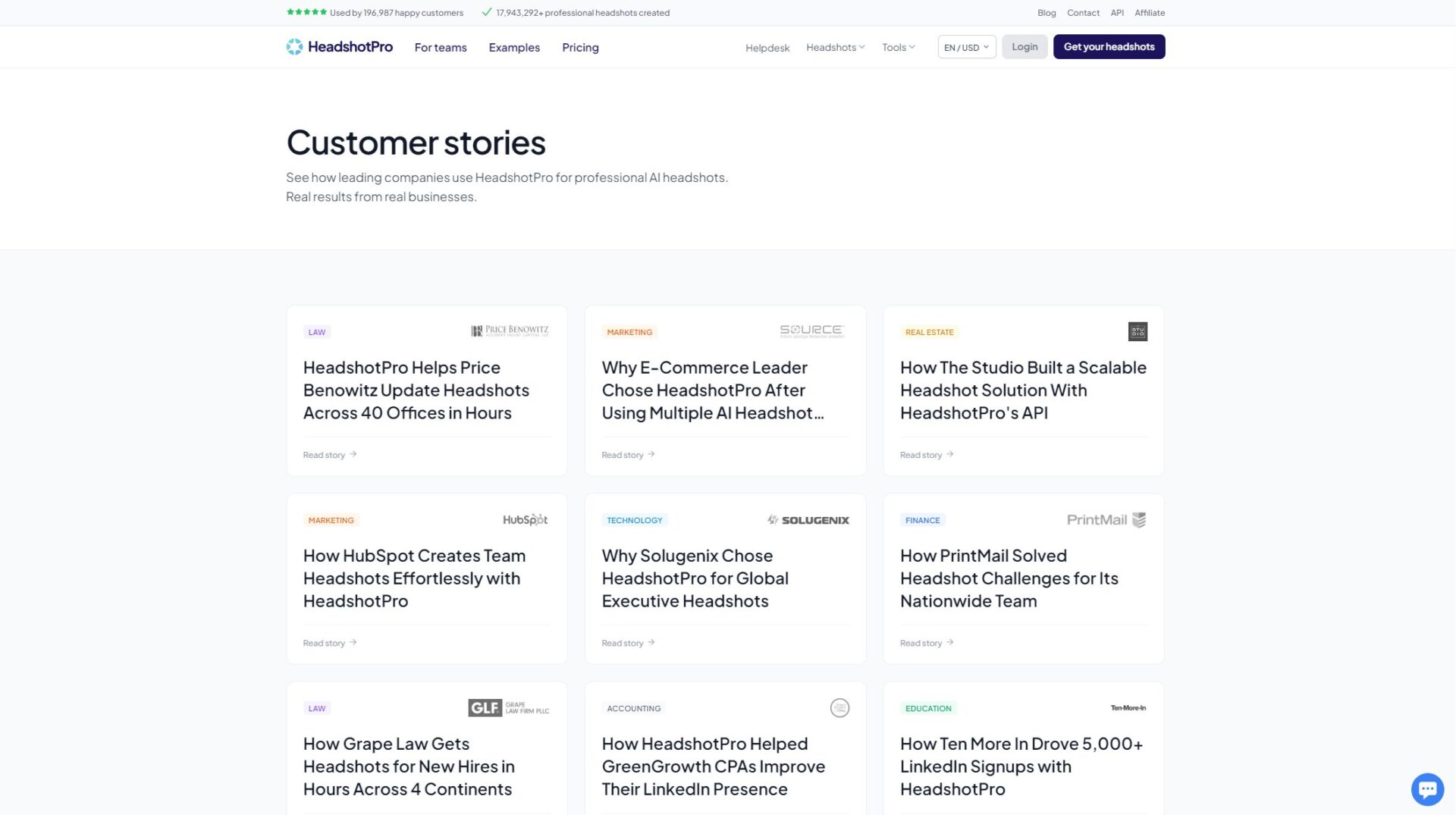Go to the For teams page
This screenshot has height=815, width=1456.
click(441, 48)
